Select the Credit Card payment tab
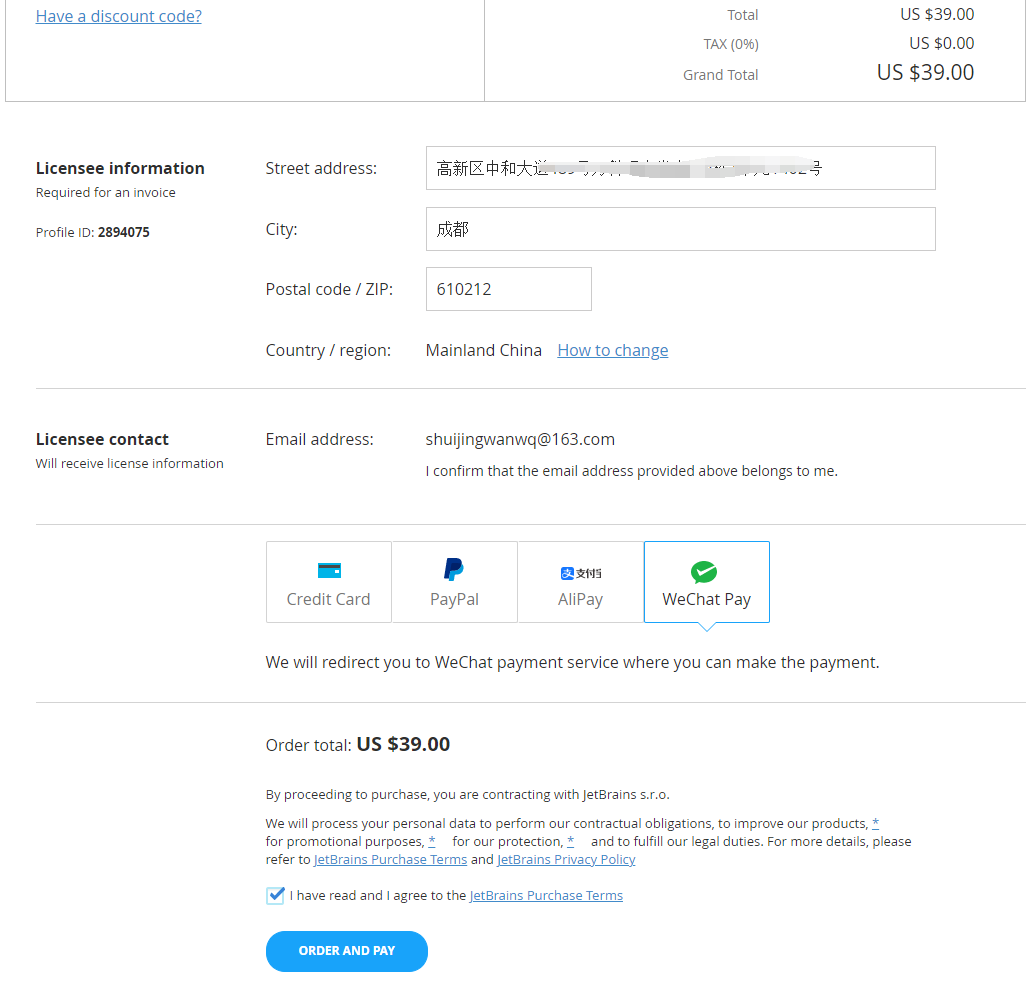This screenshot has width=1032, height=996. tap(328, 582)
